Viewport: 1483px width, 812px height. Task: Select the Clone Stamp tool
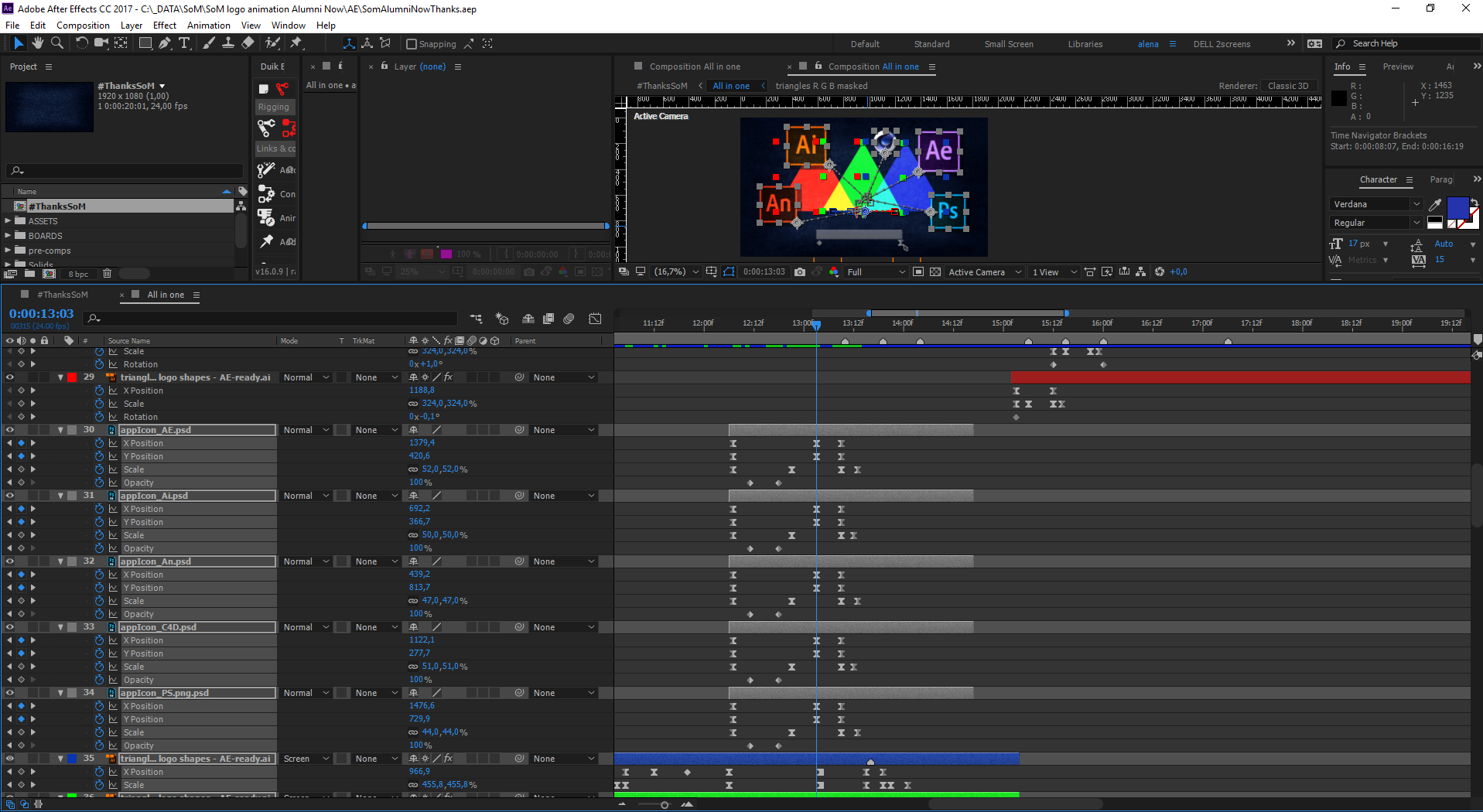pos(228,43)
